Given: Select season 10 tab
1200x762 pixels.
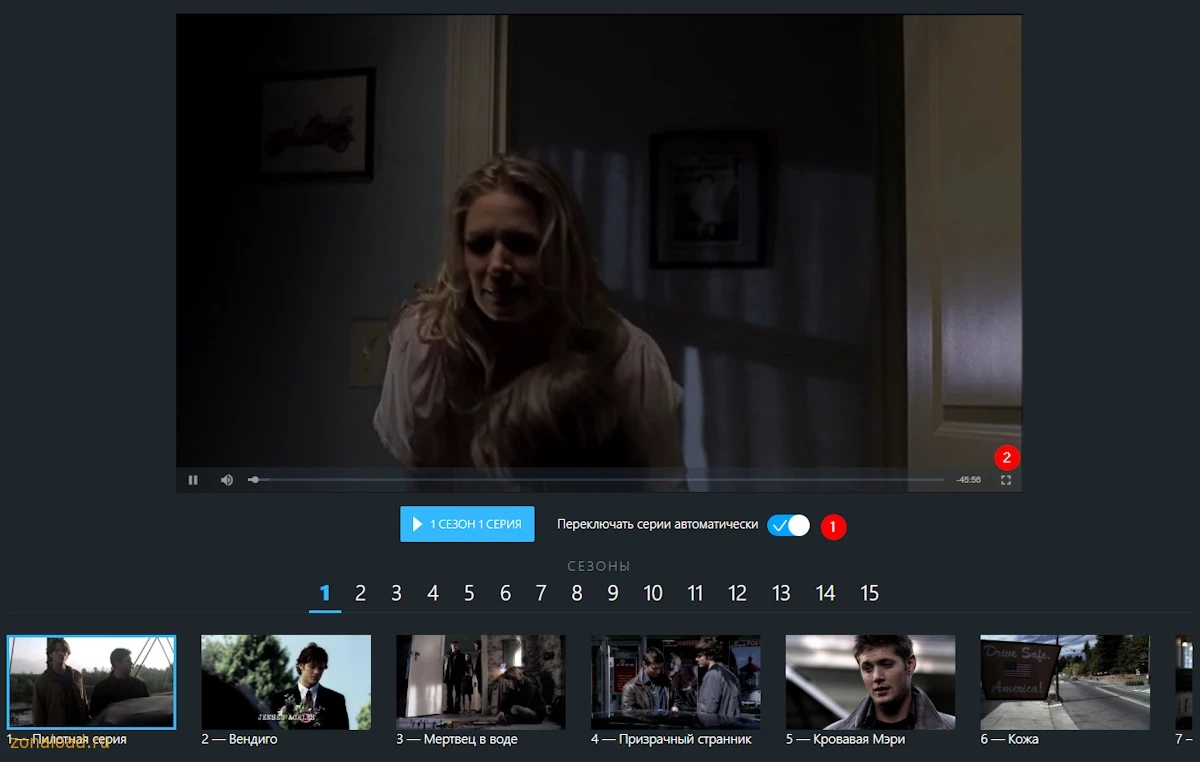Looking at the screenshot, I should (x=653, y=594).
